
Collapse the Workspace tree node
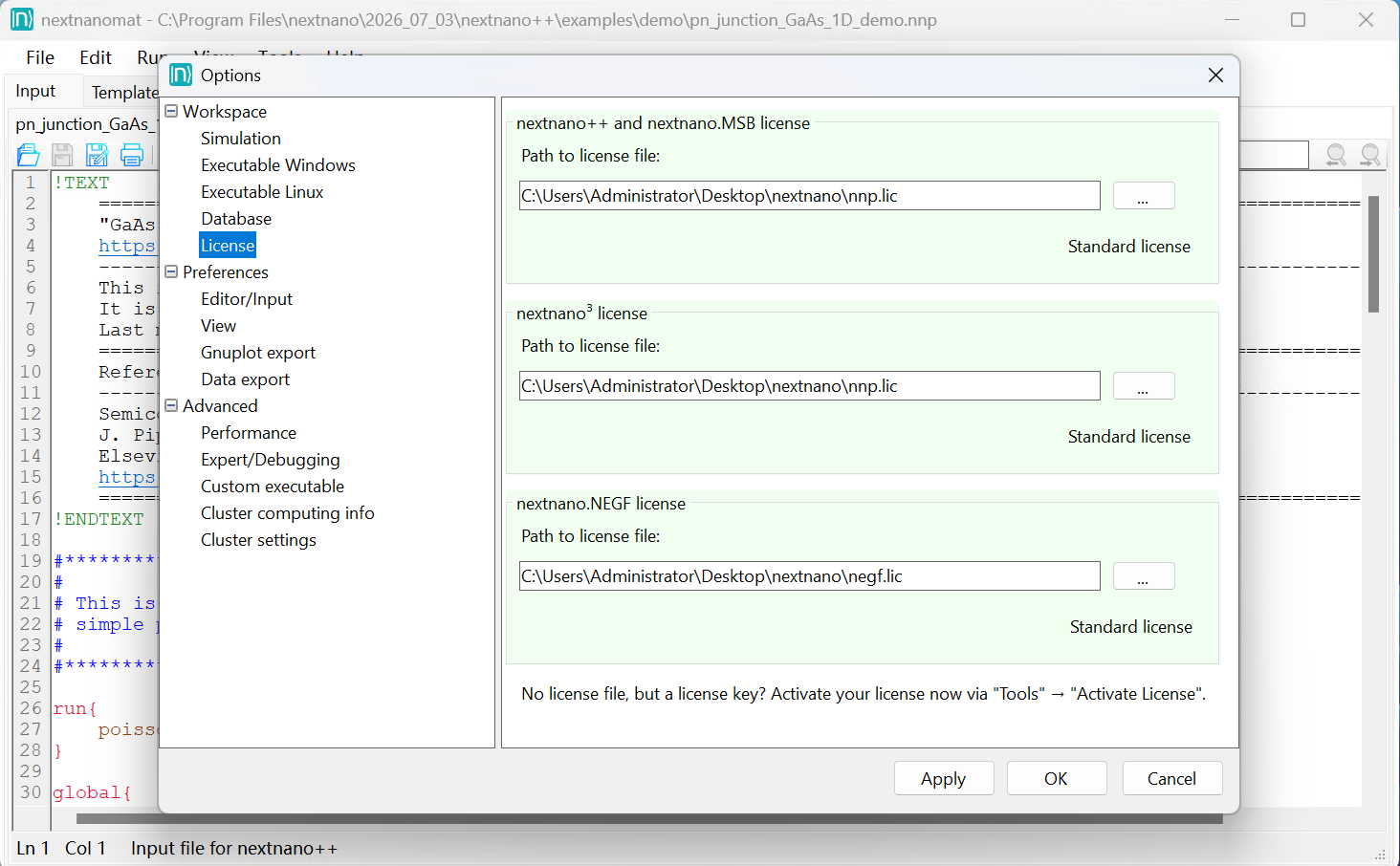pyautogui.click(x=171, y=111)
